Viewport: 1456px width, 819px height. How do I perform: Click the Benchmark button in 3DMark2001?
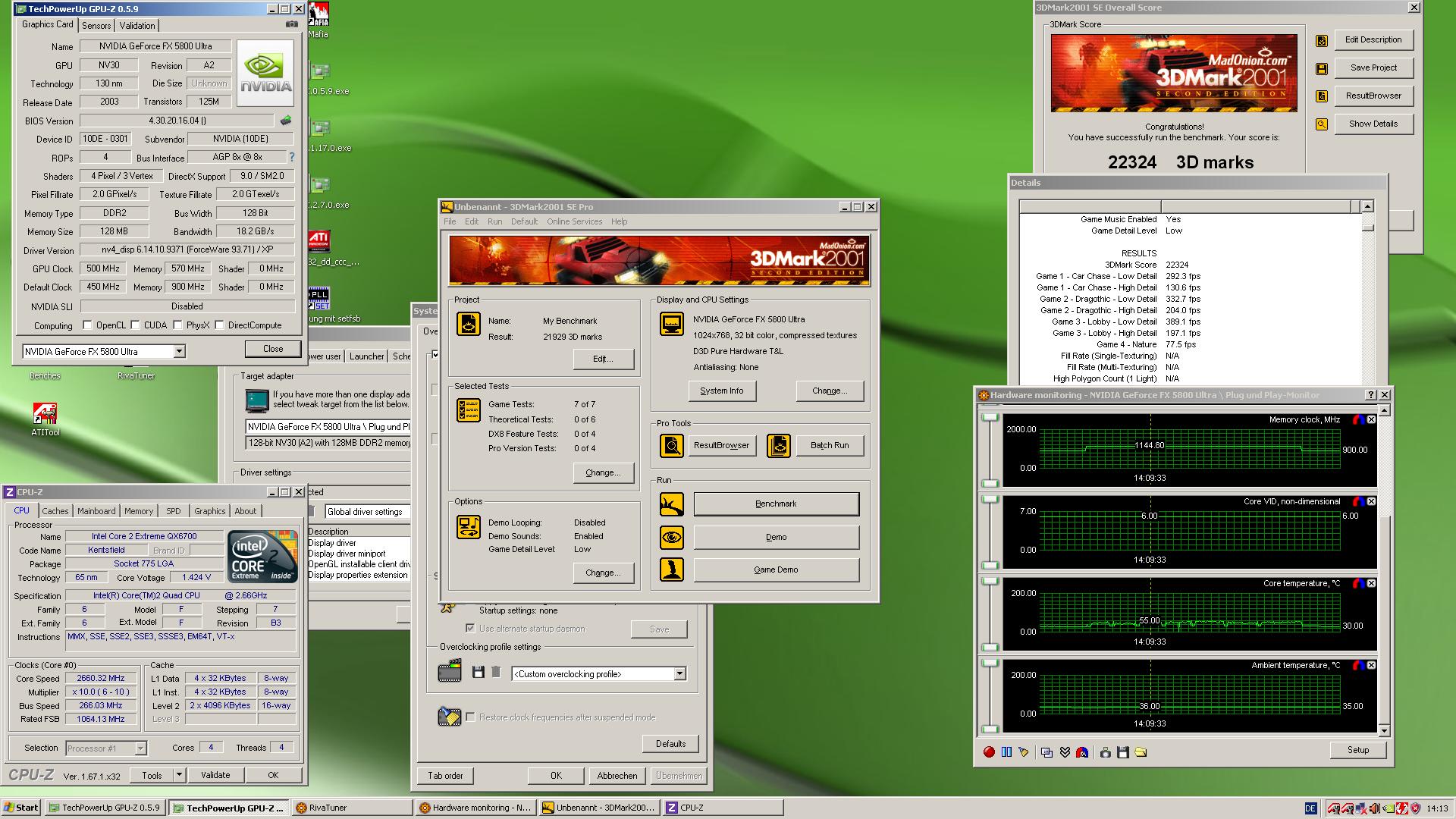coord(776,504)
